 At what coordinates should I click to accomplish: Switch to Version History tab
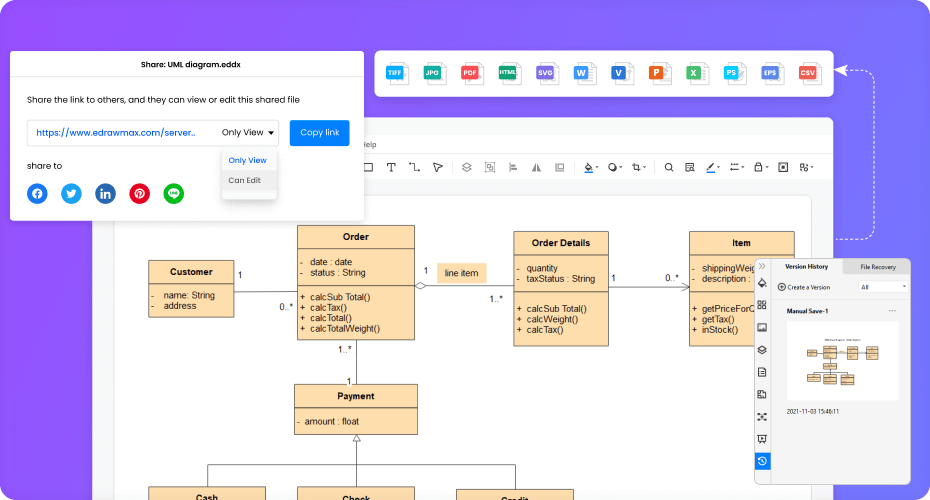[806, 267]
